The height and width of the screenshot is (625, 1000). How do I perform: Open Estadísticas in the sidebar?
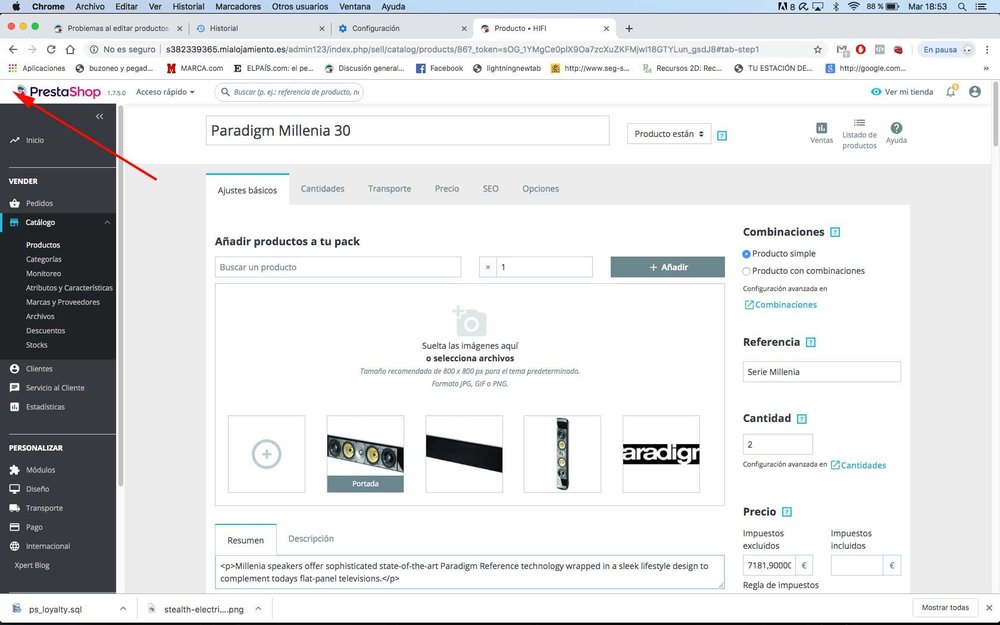45,407
